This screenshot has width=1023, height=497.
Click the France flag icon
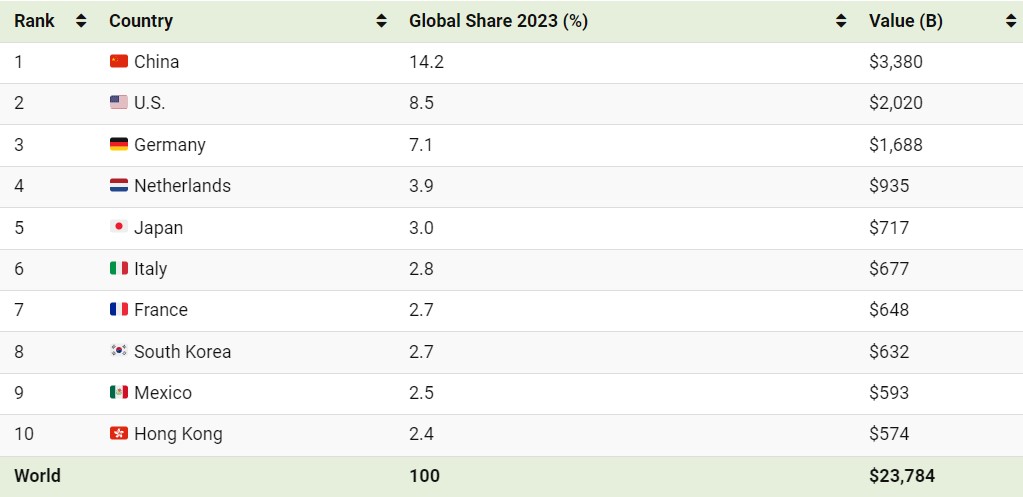[119, 309]
